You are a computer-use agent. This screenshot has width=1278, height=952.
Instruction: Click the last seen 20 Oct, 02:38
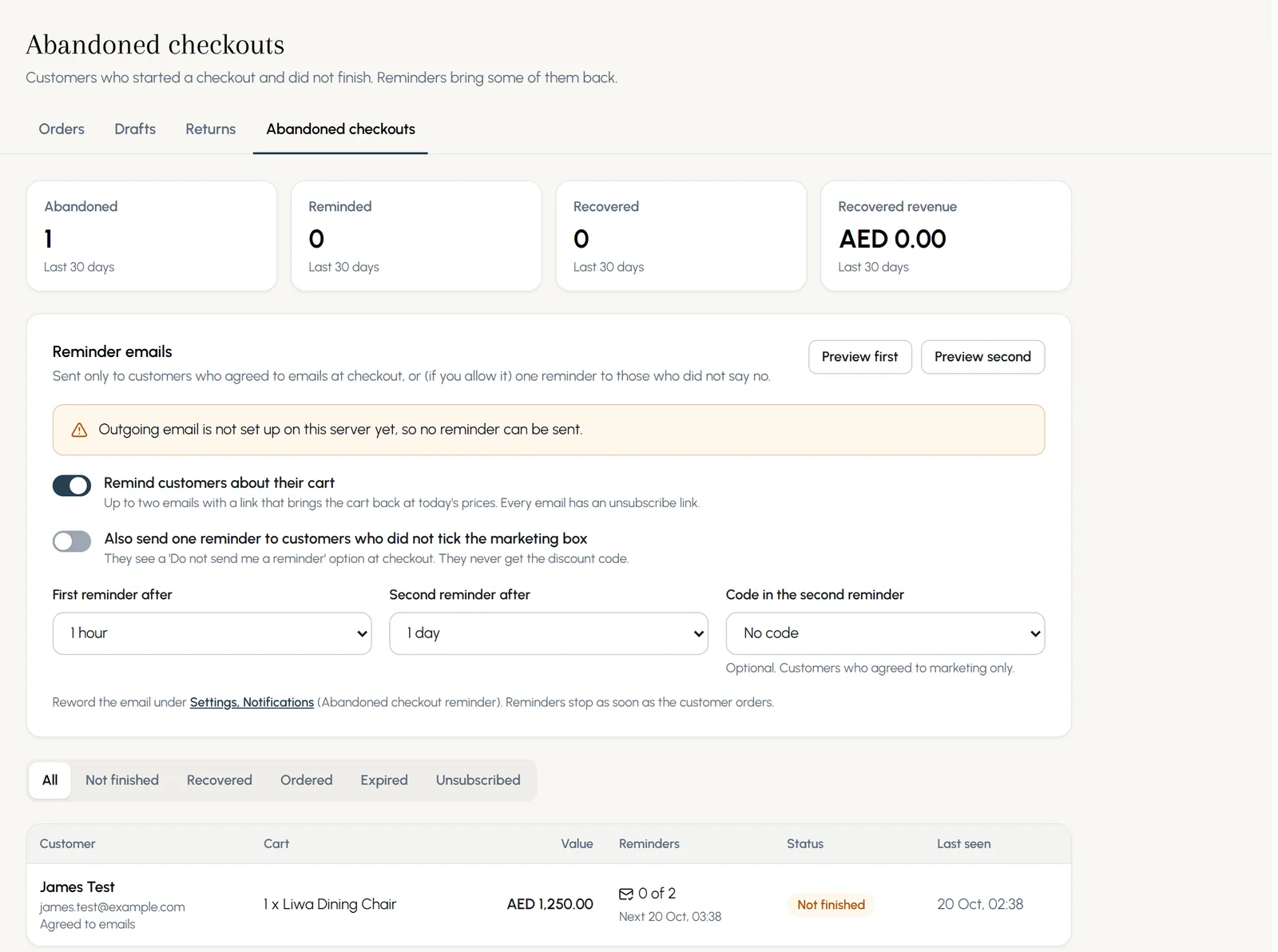pyautogui.click(x=980, y=905)
